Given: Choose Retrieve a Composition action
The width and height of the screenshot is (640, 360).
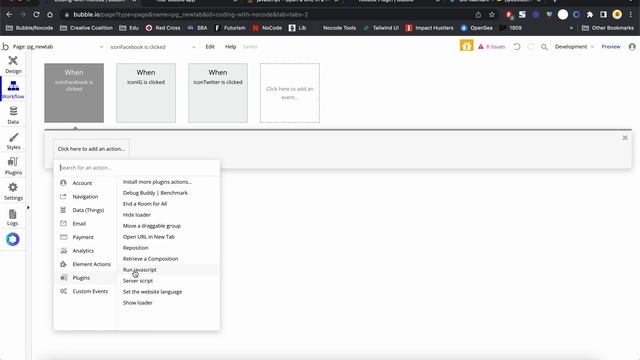Looking at the screenshot, I should click(x=150, y=259).
